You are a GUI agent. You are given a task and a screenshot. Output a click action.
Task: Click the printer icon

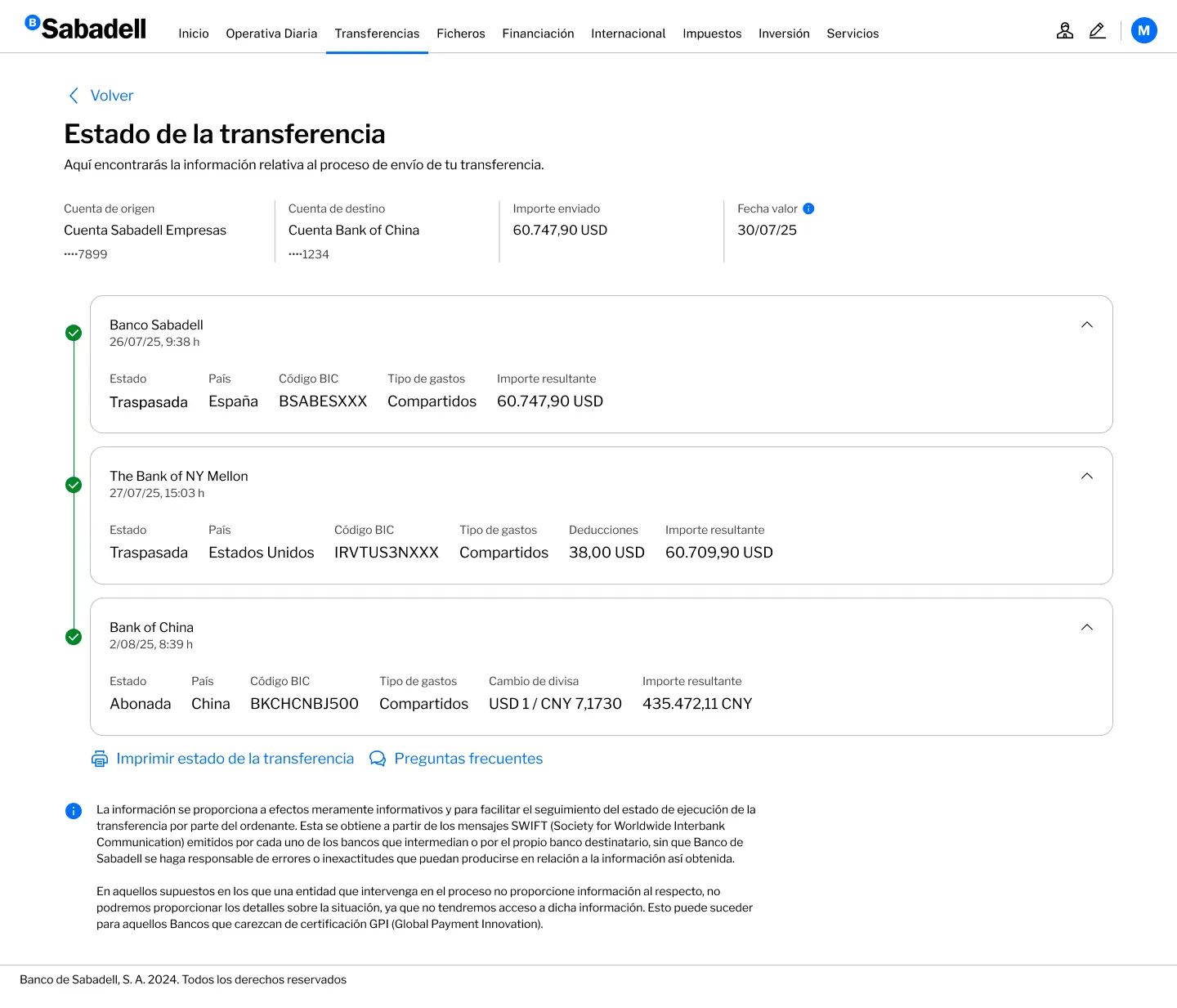point(100,759)
